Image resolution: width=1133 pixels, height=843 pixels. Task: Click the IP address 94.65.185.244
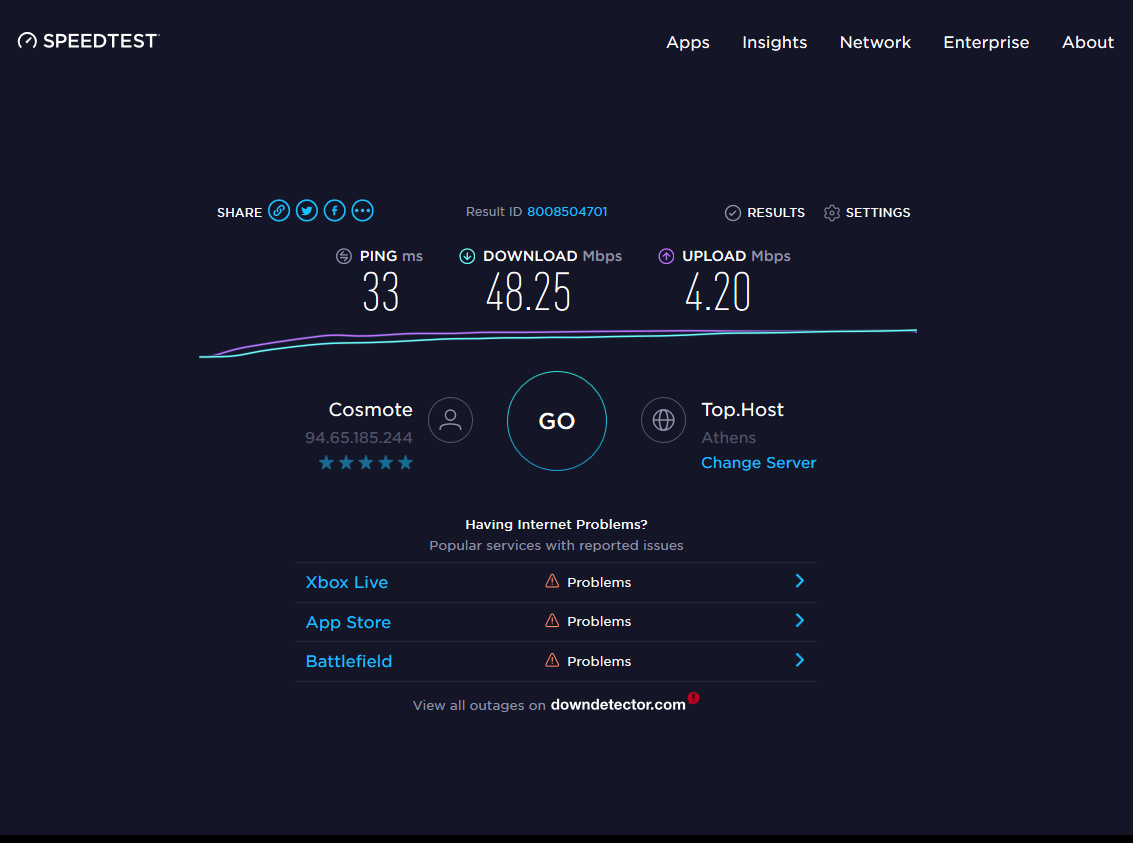coord(358,438)
